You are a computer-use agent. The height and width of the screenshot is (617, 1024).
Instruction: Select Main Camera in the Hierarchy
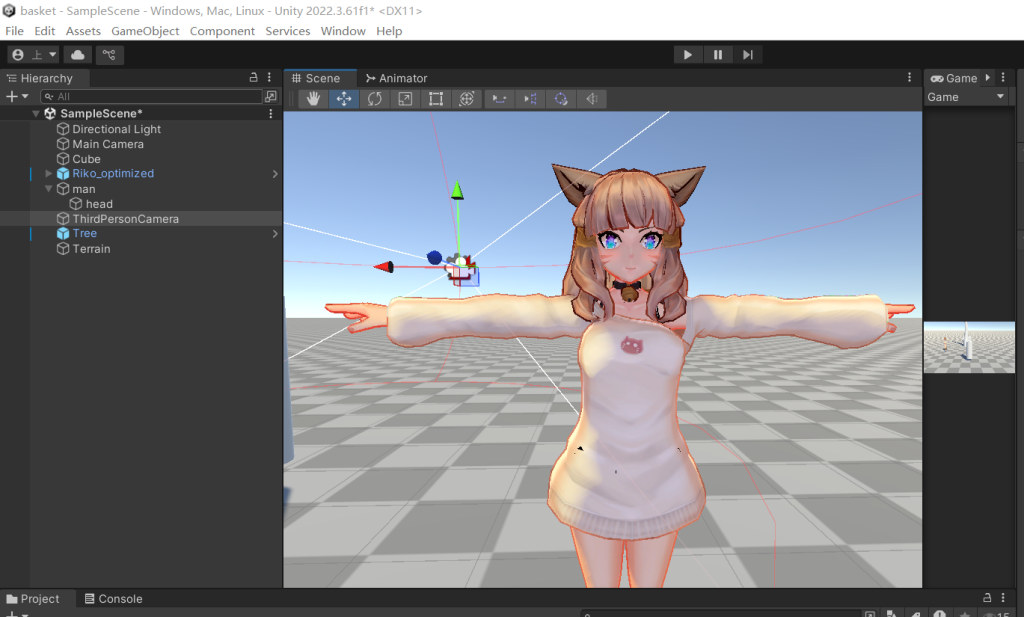click(x=108, y=144)
